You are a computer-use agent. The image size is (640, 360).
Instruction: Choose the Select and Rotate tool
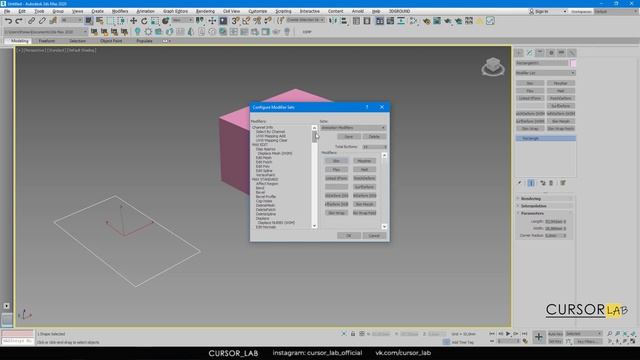pyautogui.click(x=144, y=21)
